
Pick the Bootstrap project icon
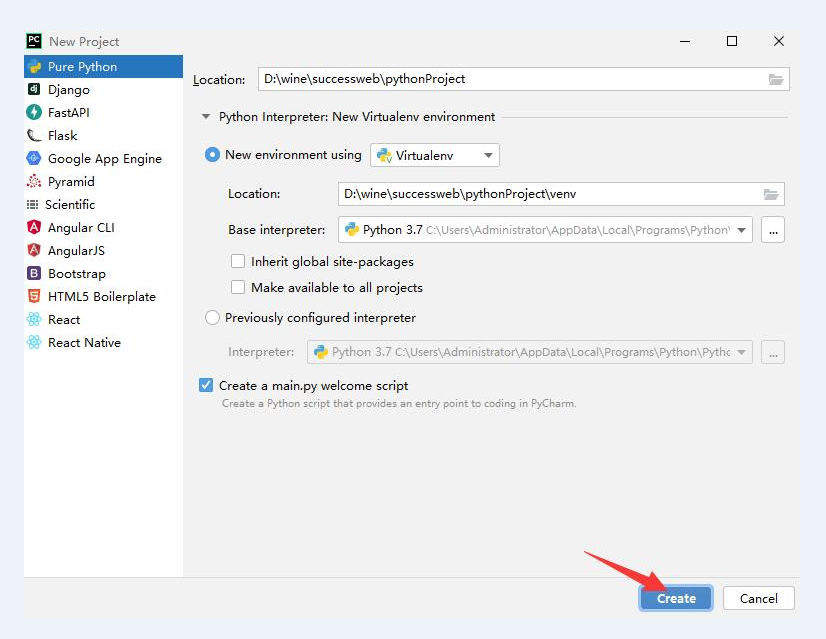point(34,273)
